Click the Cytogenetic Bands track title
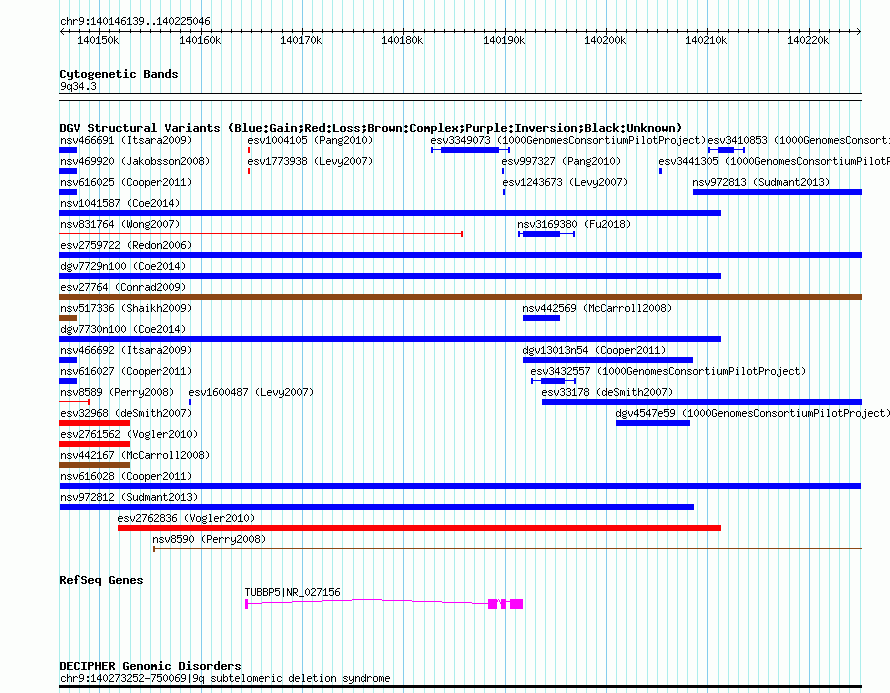The height and width of the screenshot is (693, 890). point(119,74)
